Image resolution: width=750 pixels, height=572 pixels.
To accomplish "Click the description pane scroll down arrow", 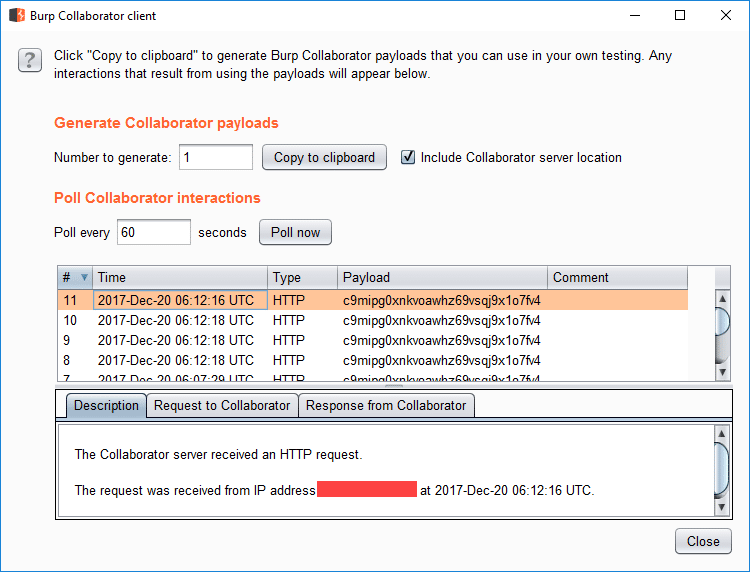I will click(721, 507).
